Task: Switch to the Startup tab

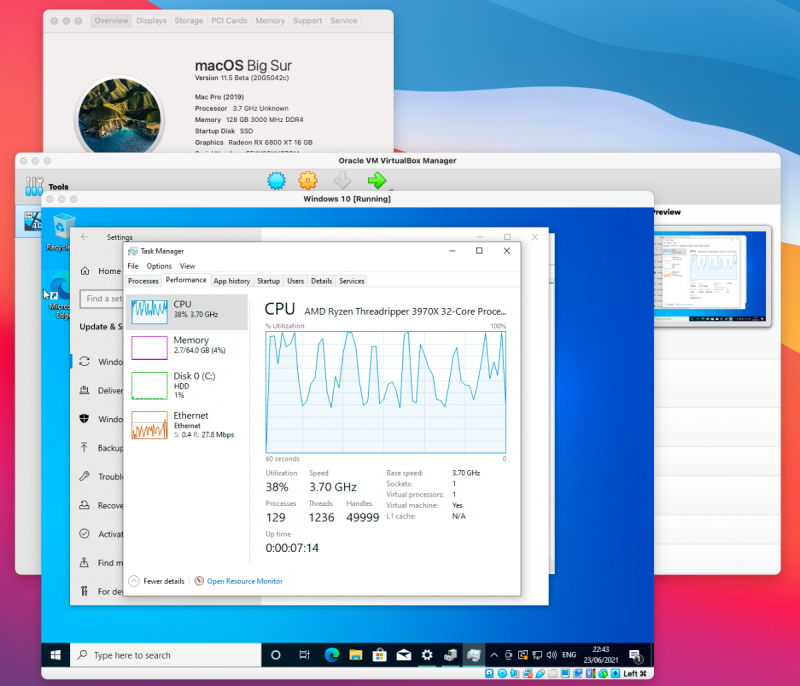Action: point(268,281)
